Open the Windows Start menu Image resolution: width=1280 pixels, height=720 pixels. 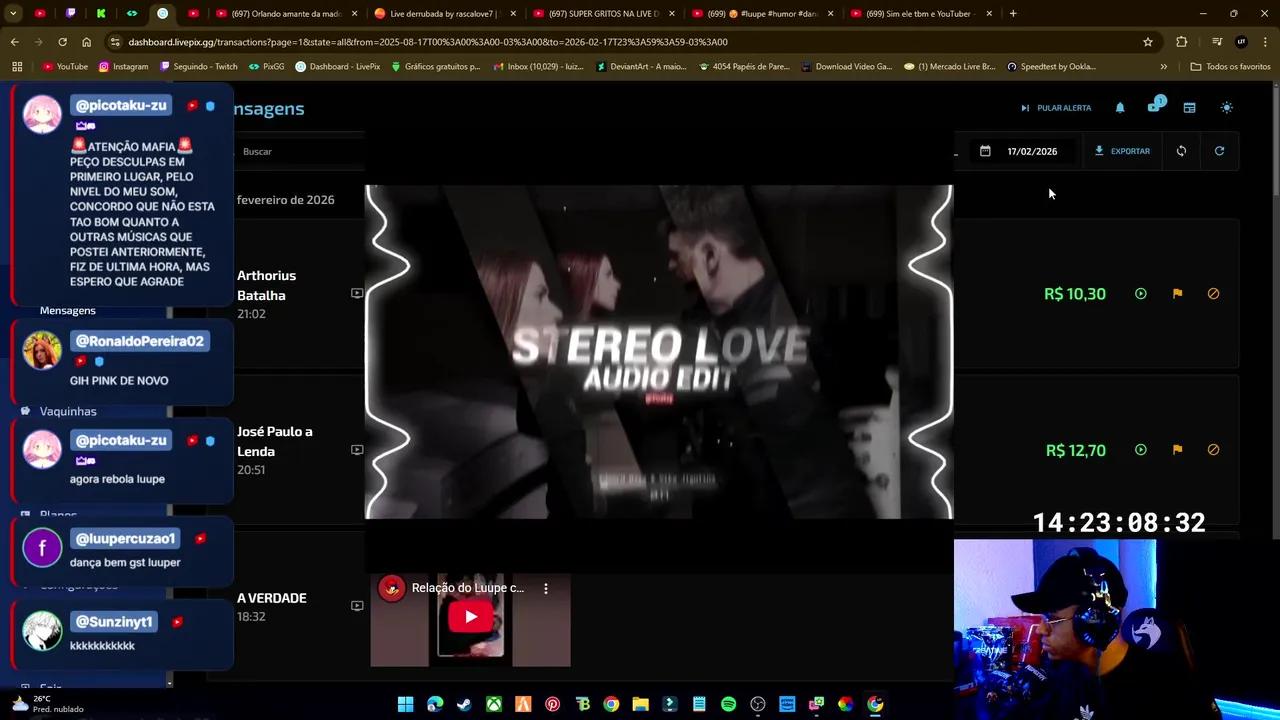[405, 704]
